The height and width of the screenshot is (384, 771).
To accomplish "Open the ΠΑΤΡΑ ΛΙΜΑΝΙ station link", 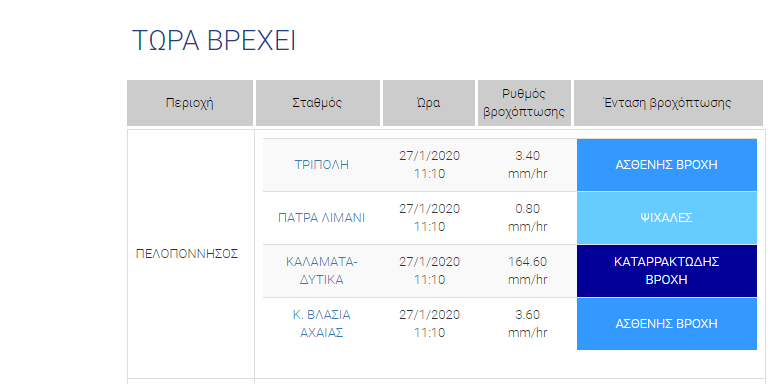I will point(322,218).
